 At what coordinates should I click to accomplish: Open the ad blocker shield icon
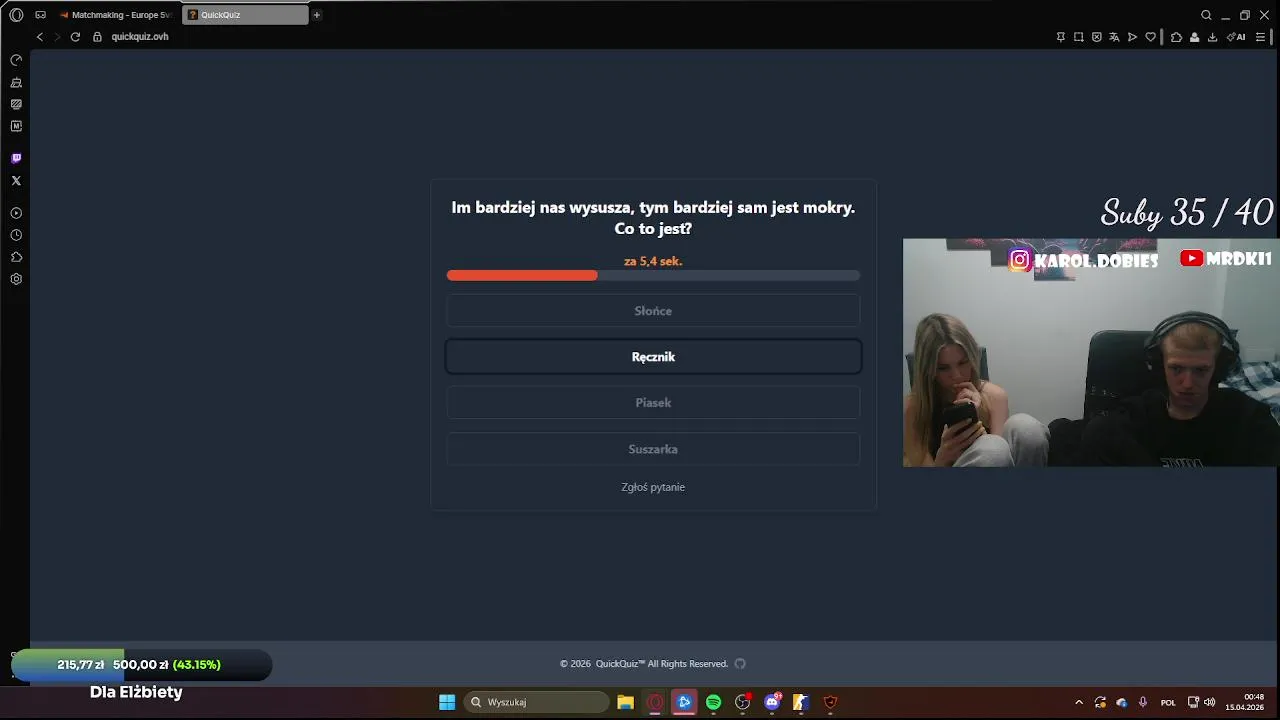(x=1097, y=37)
